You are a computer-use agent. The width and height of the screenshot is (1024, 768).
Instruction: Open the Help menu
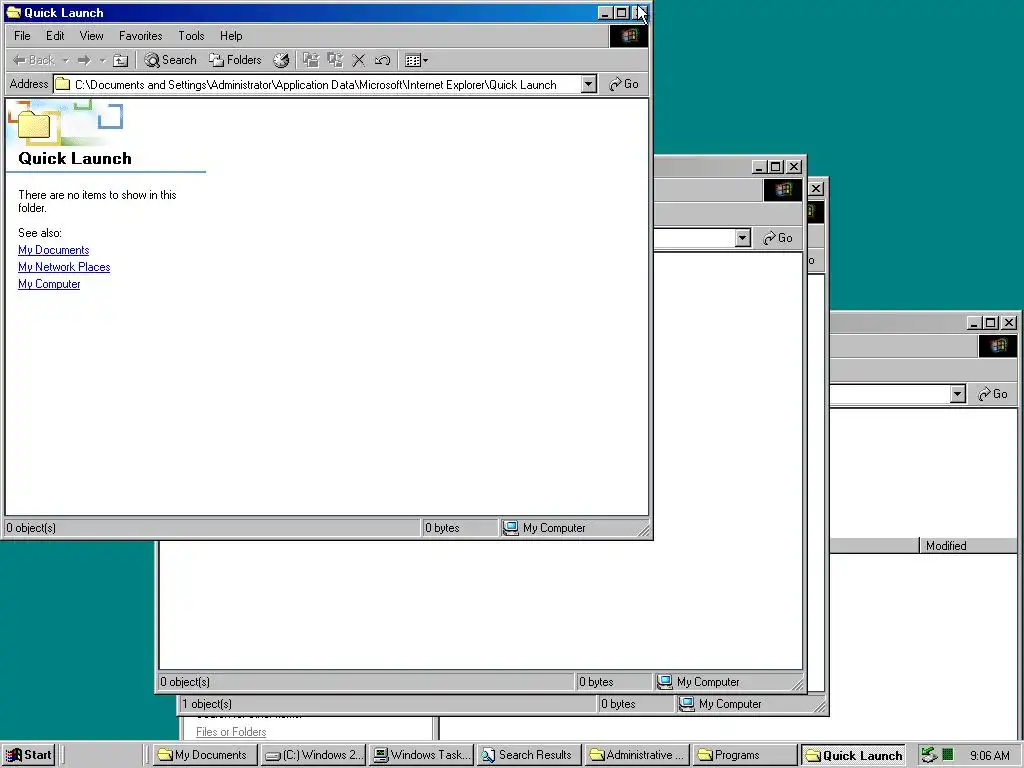pos(231,36)
